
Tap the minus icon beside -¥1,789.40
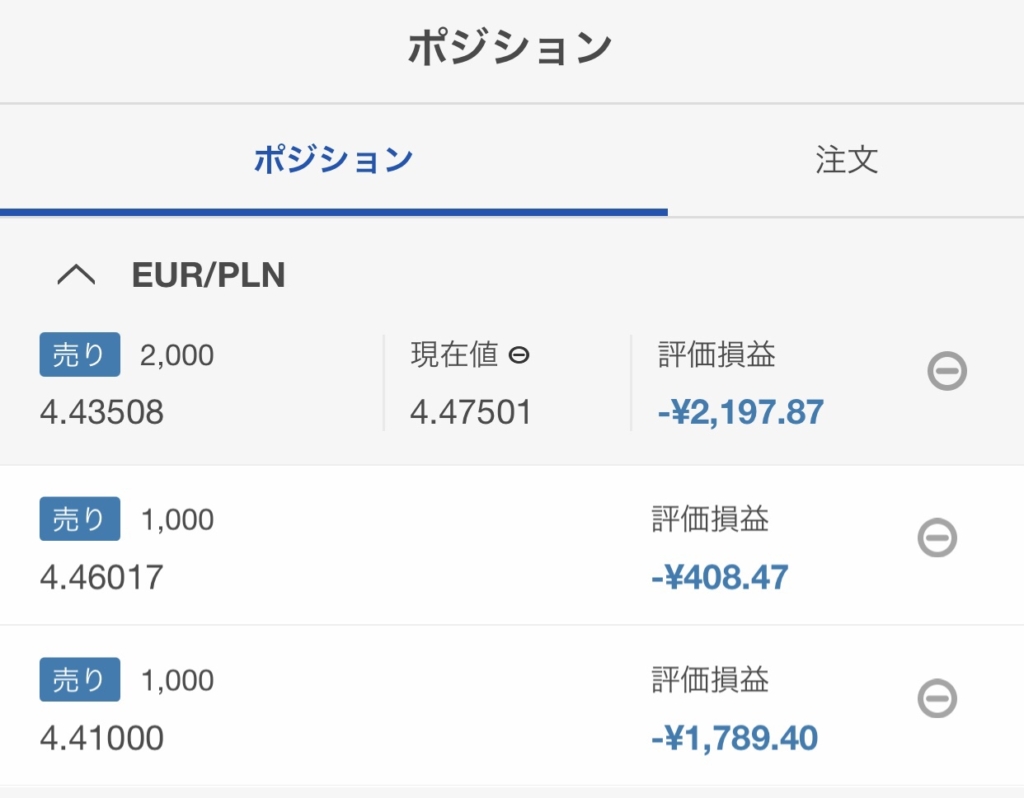point(937,698)
